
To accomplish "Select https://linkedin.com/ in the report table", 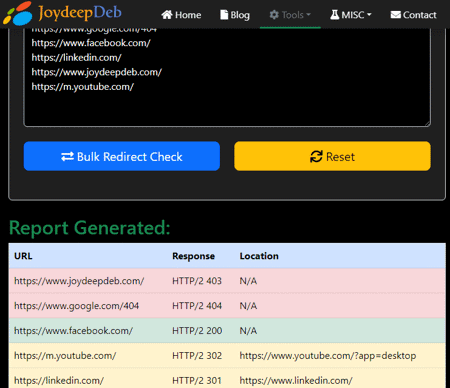I will click(x=59, y=380).
